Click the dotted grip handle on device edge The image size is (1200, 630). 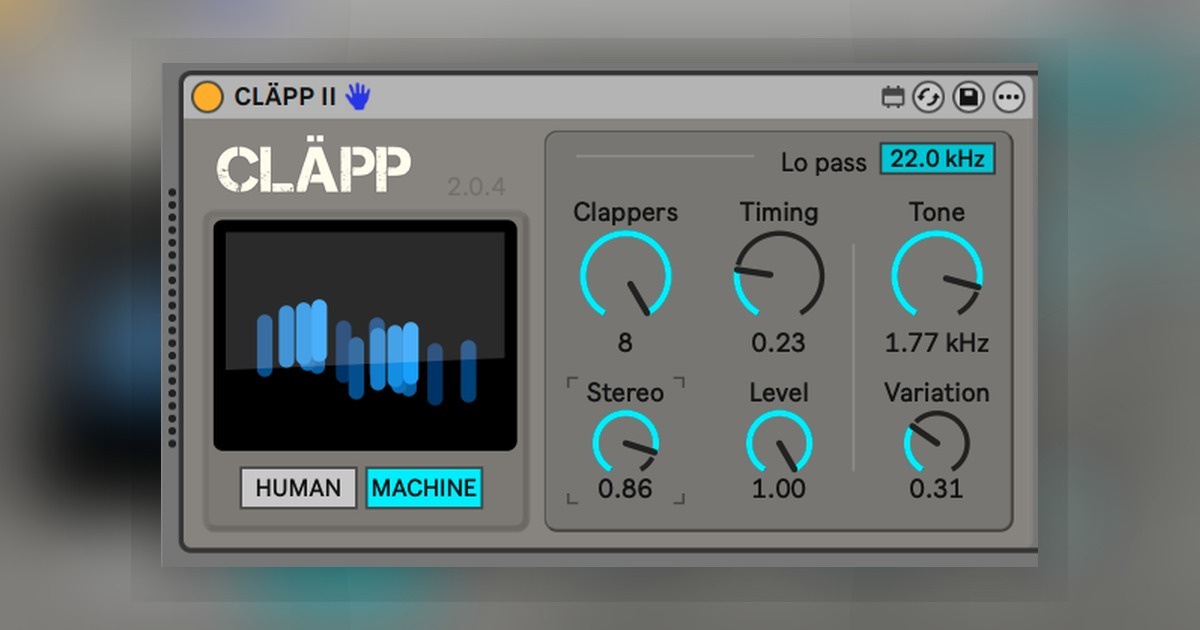[172, 318]
